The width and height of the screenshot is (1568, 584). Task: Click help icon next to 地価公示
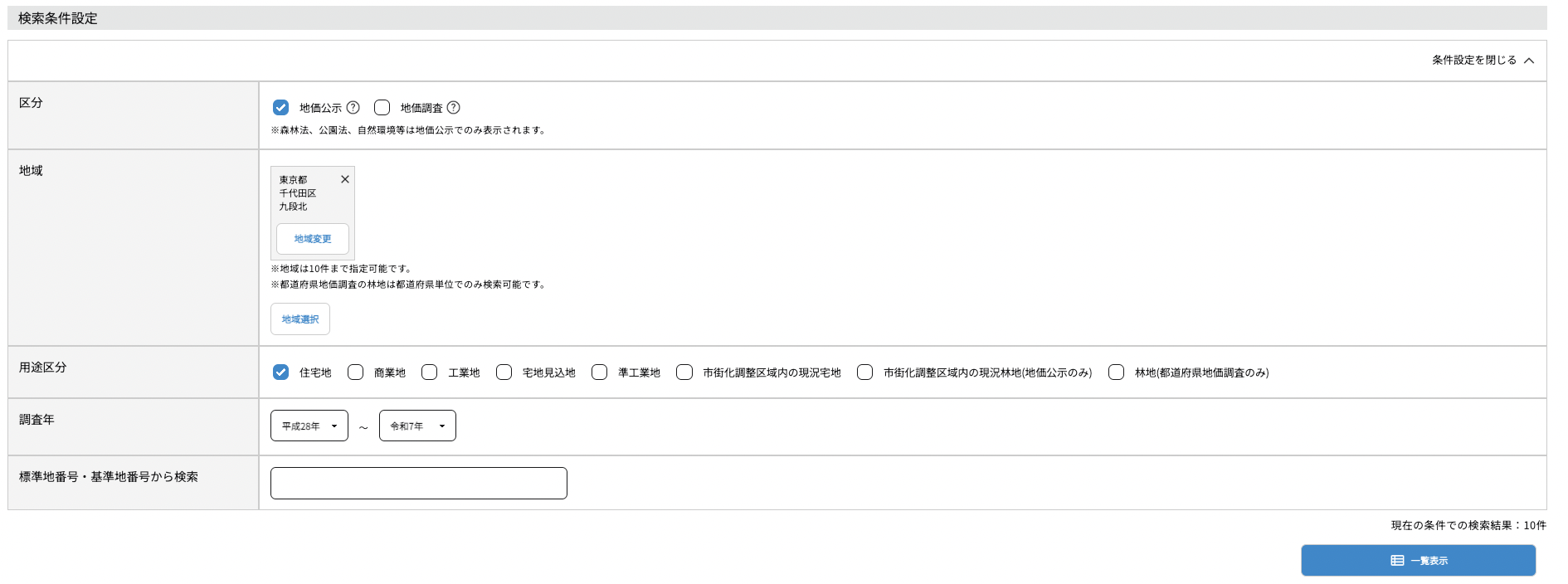pos(353,108)
